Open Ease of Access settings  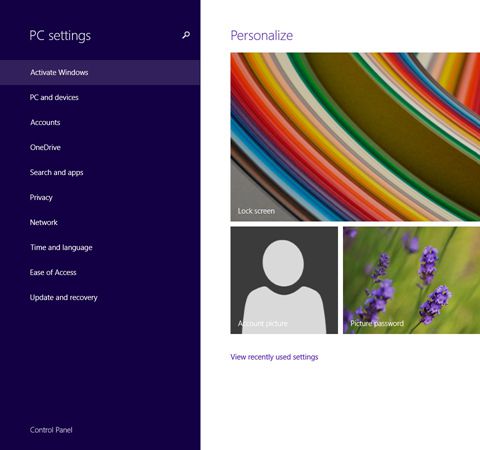point(100,272)
